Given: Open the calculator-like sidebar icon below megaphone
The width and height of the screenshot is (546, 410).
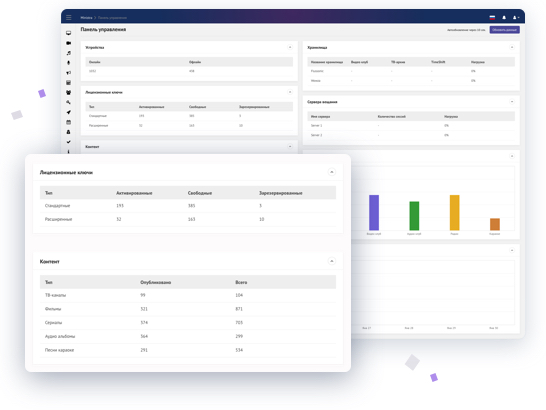Looking at the screenshot, I should click(69, 83).
